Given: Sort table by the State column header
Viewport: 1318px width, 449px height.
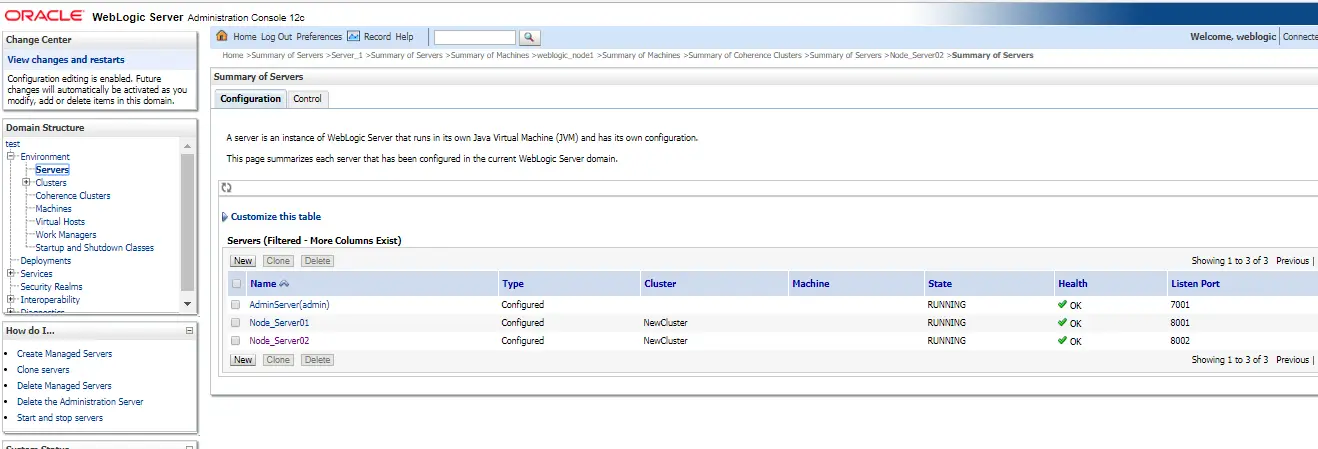Looking at the screenshot, I should 939,284.
